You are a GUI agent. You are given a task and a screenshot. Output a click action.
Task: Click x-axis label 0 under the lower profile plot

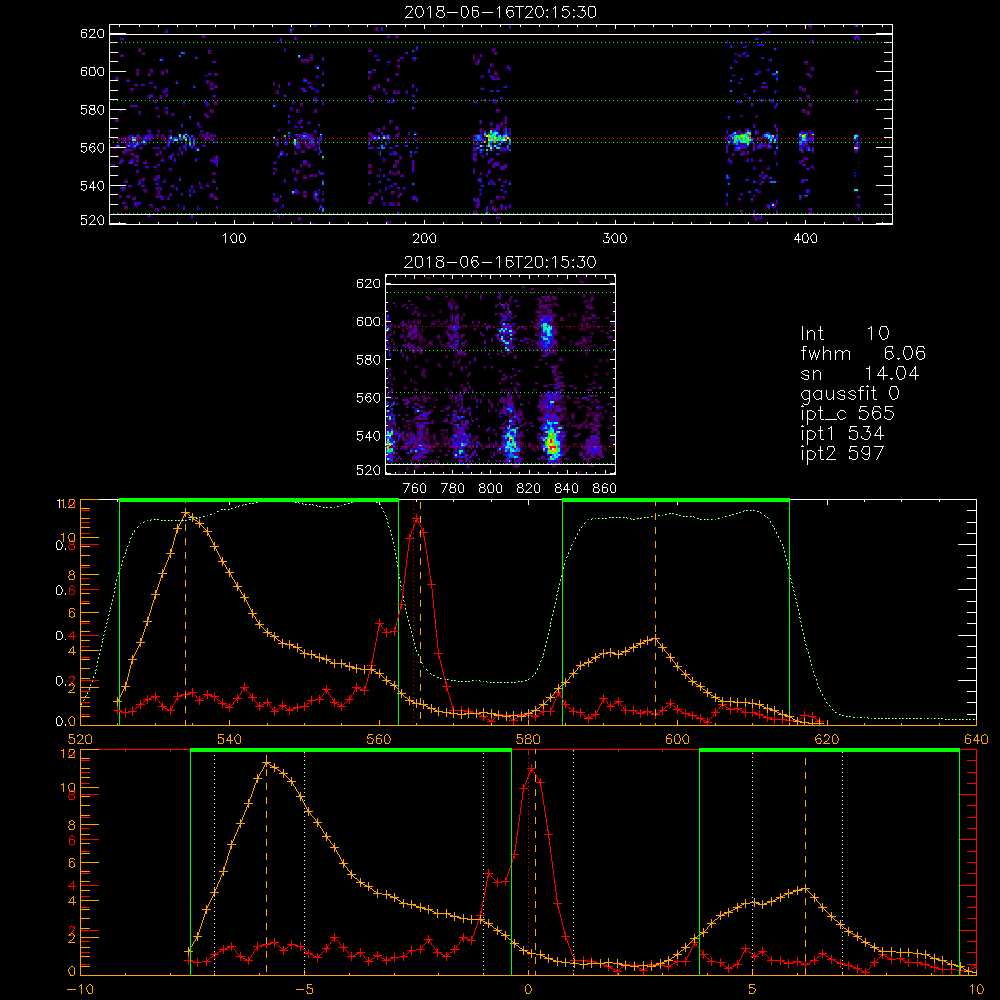(x=528, y=990)
